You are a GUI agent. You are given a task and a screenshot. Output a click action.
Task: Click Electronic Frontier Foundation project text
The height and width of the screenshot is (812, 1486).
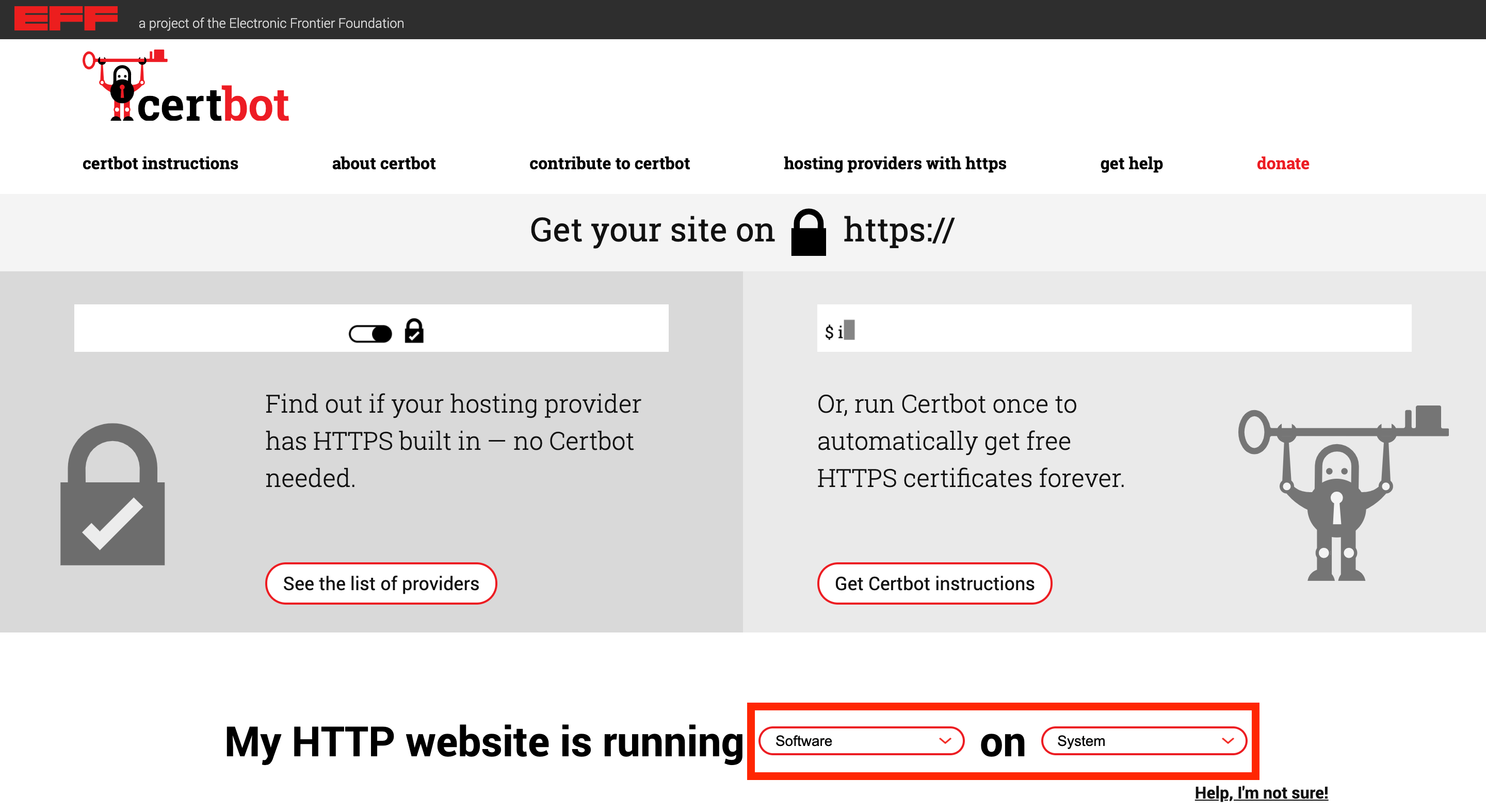point(271,23)
